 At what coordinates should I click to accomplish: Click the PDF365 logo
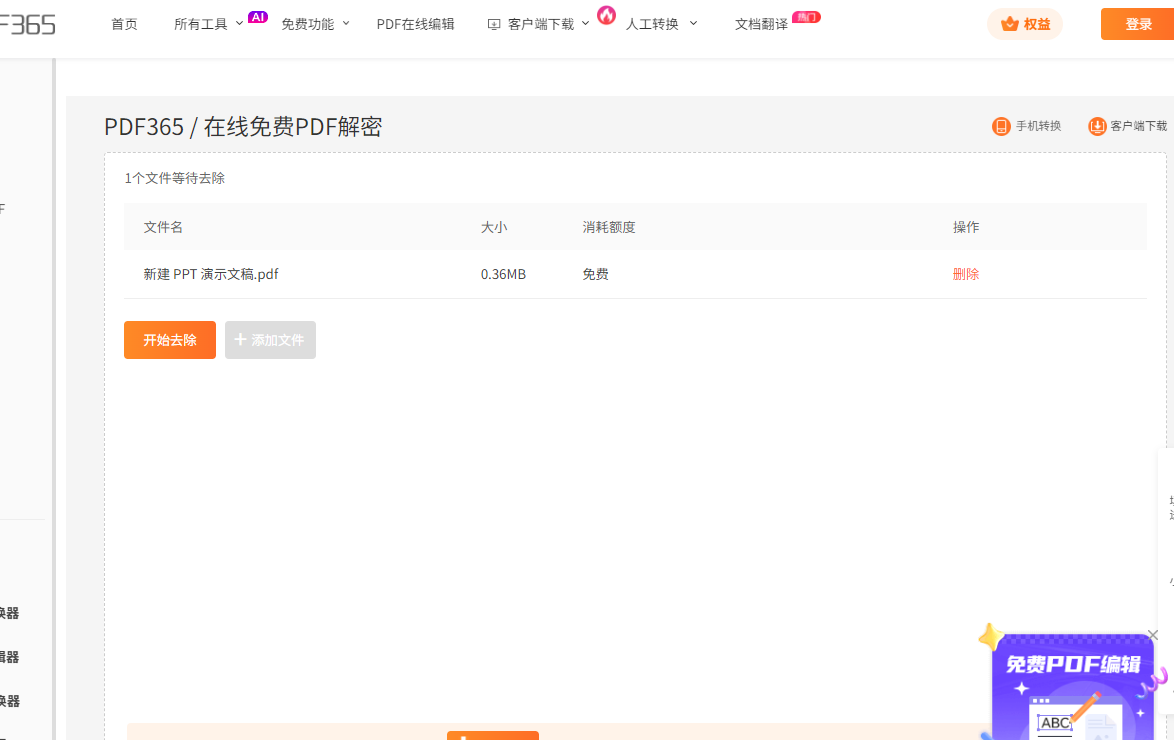tap(27, 24)
